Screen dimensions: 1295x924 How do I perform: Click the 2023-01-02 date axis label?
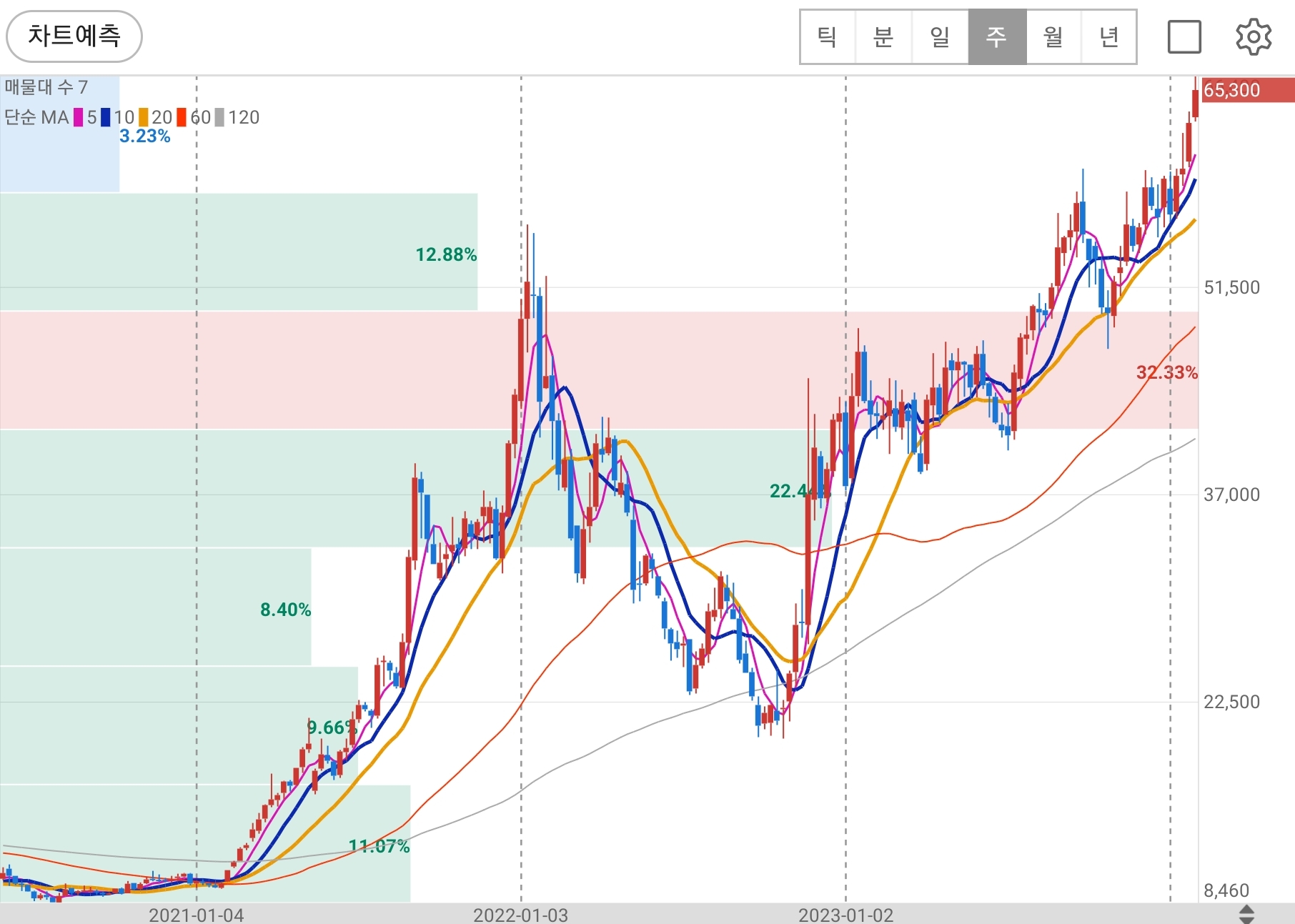(x=846, y=915)
